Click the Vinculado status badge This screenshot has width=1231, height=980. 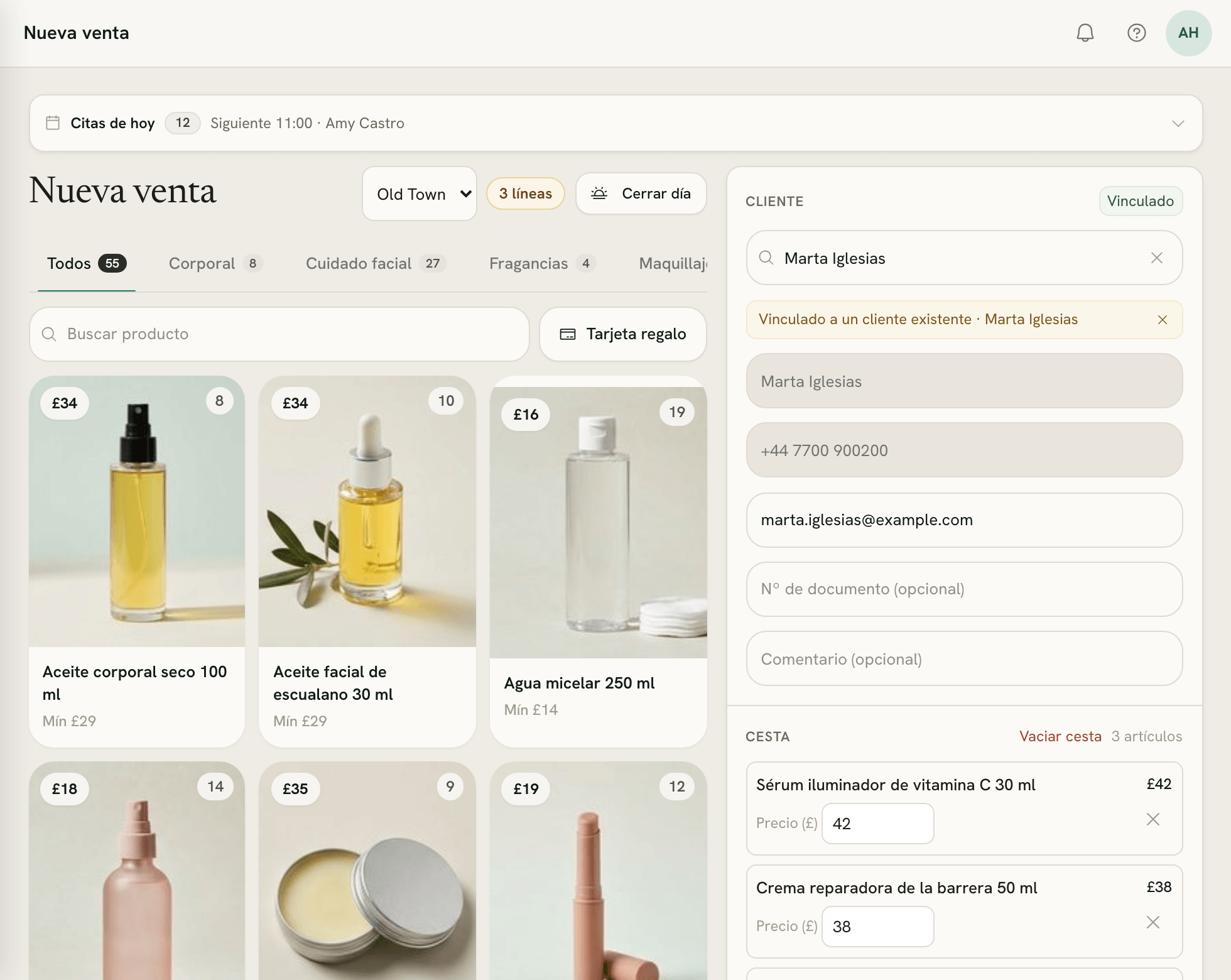[1141, 201]
